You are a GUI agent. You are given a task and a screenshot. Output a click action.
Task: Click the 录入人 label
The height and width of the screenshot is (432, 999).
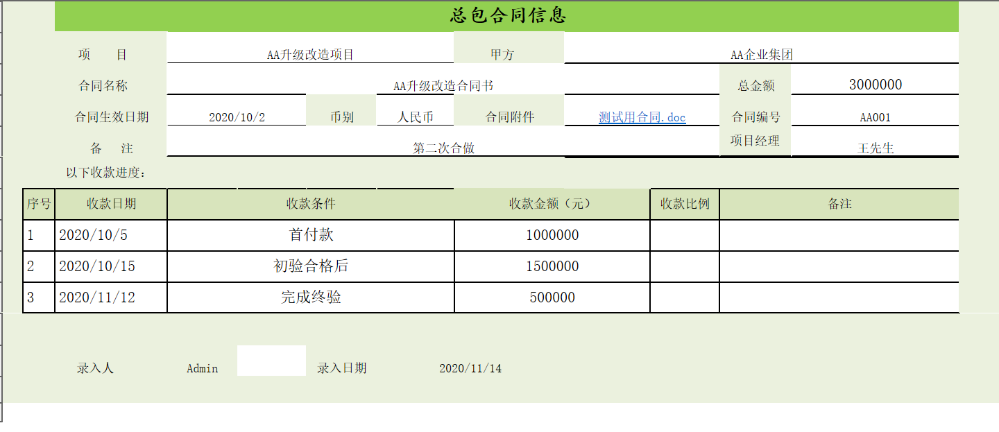pyautogui.click(x=96, y=368)
